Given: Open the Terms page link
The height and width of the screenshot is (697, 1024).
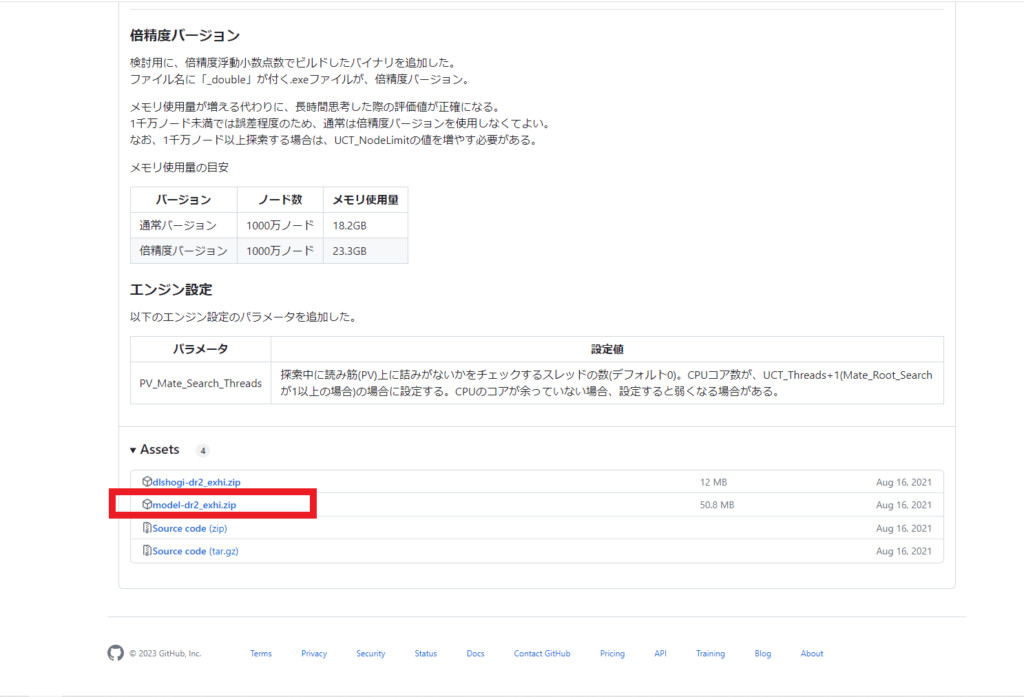Looking at the screenshot, I should tap(260, 653).
